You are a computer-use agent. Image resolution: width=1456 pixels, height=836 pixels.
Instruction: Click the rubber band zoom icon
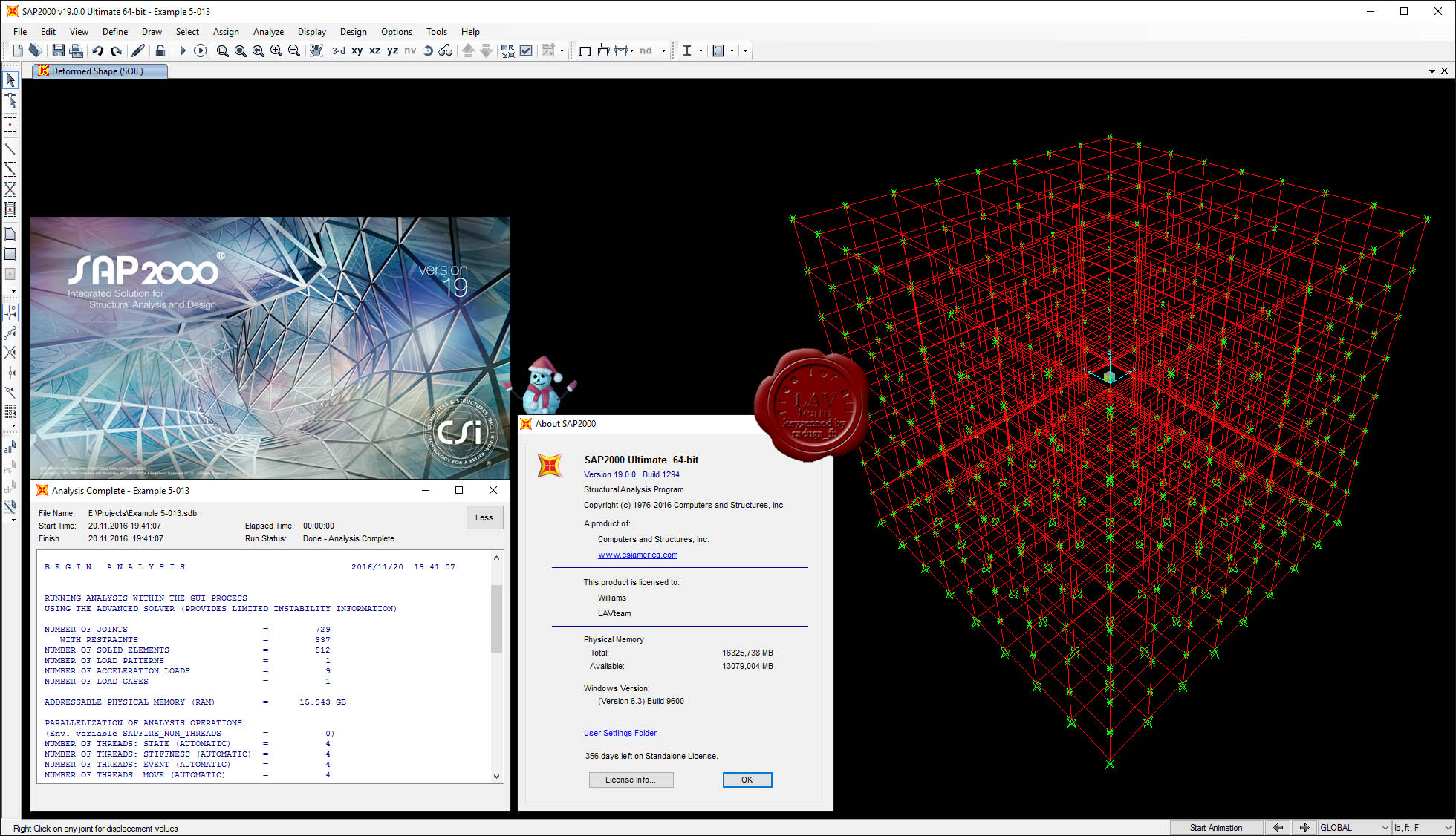click(222, 50)
